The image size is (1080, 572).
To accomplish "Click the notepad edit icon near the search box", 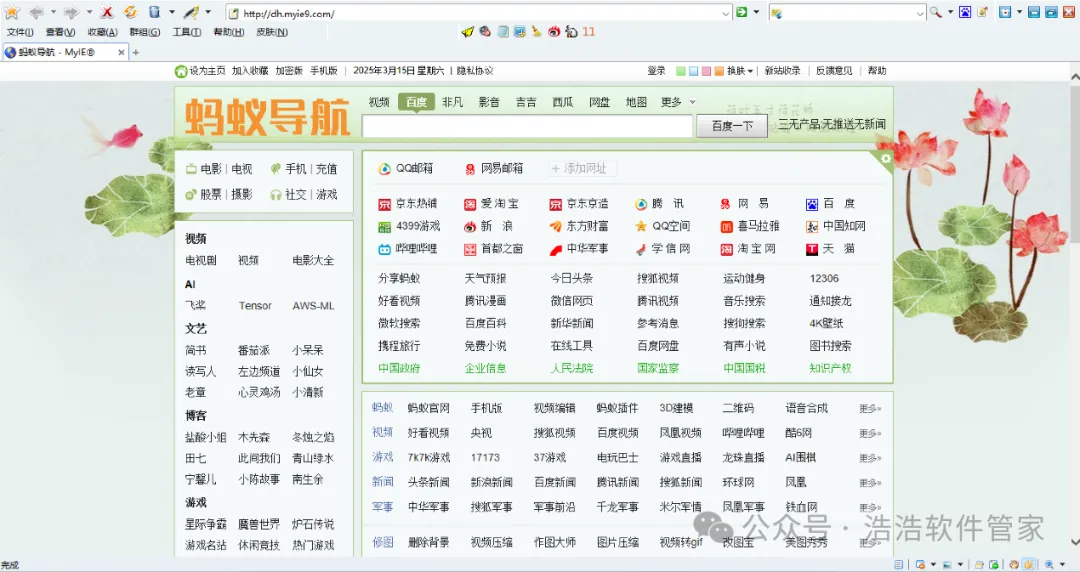I will tap(983, 12).
